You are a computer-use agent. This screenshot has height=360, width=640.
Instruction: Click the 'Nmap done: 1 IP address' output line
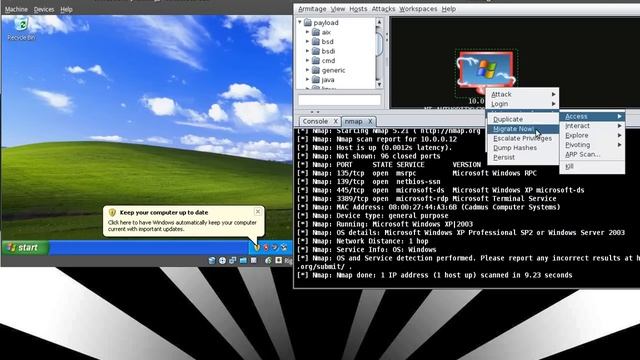(435, 275)
